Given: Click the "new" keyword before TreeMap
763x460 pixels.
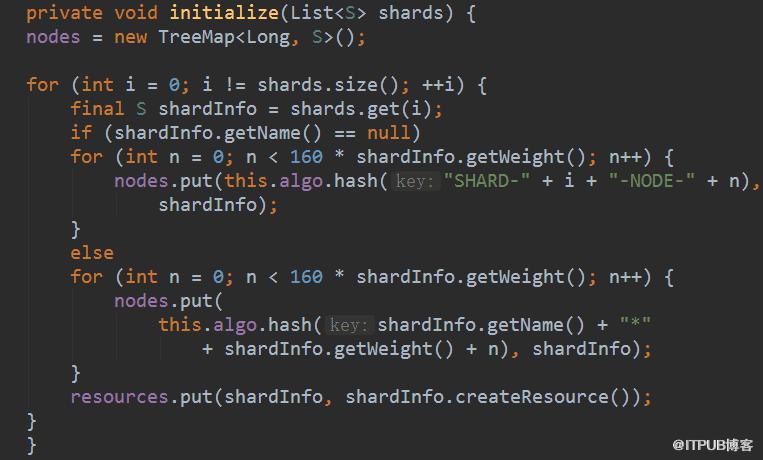Looking at the screenshot, I should coord(130,37).
